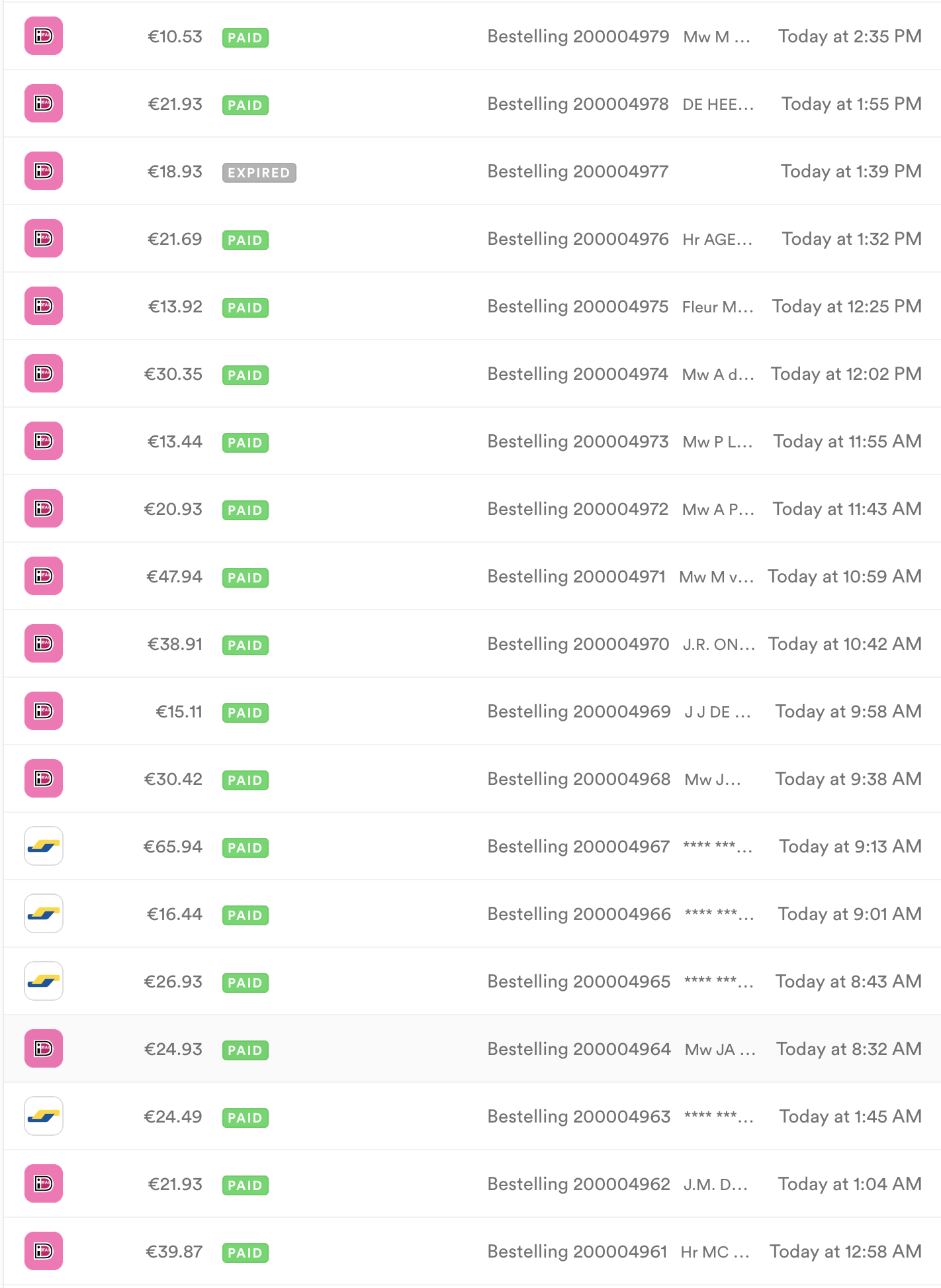Click timestamp Today at 11:55 AM
Viewport: 941px width, 1288px height.
point(847,441)
